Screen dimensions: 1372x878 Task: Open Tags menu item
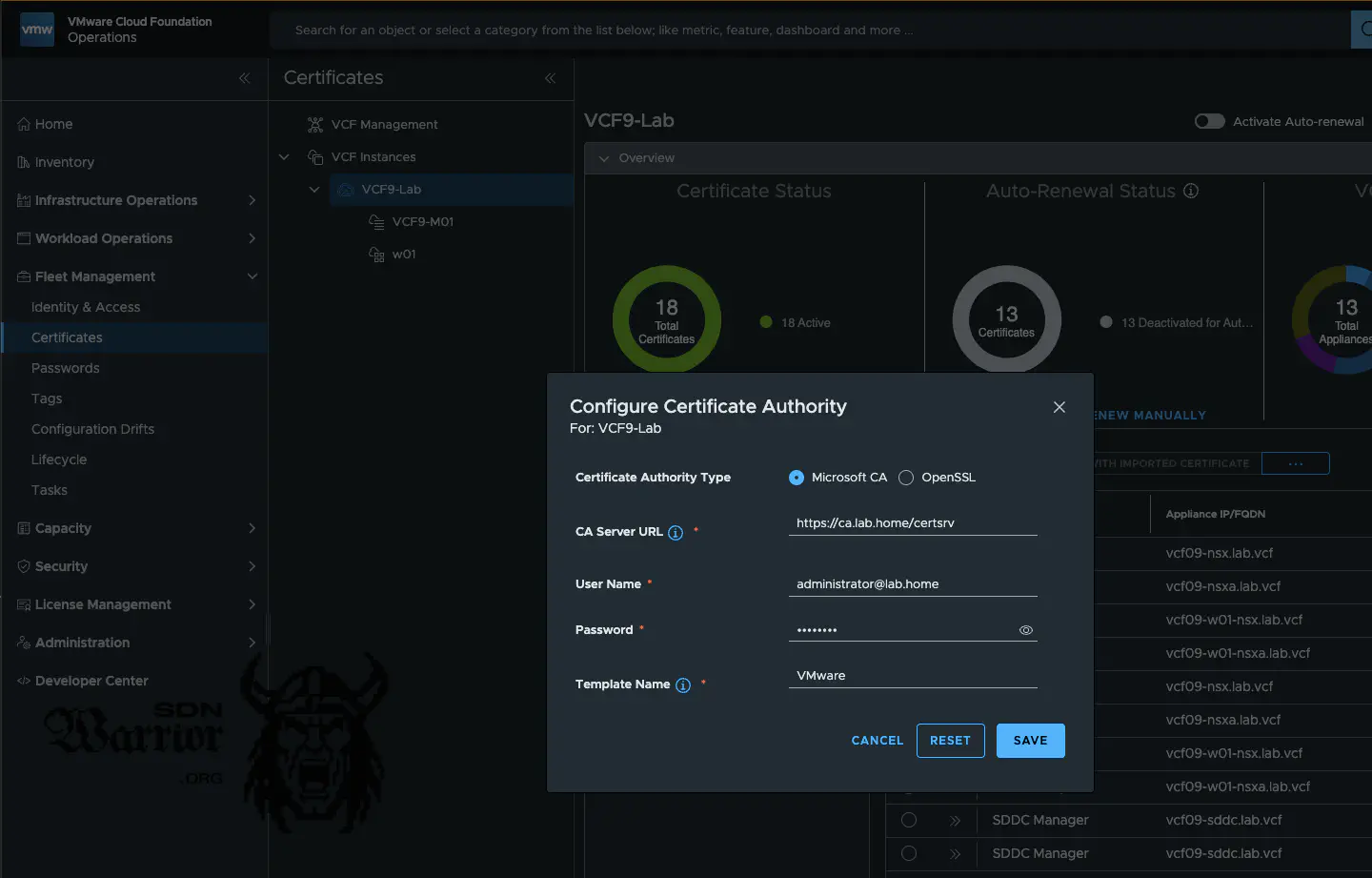[x=47, y=398]
